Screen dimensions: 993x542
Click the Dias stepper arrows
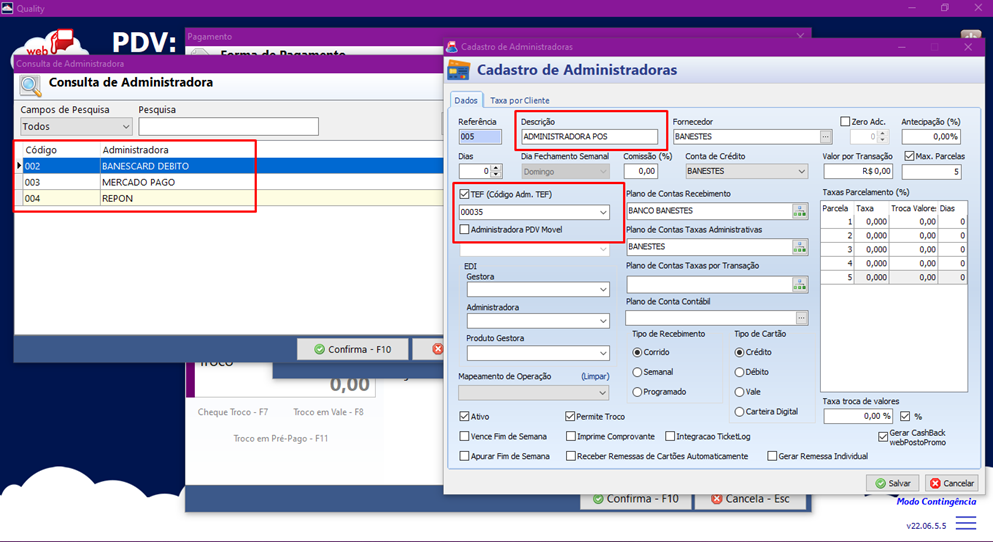pos(496,171)
